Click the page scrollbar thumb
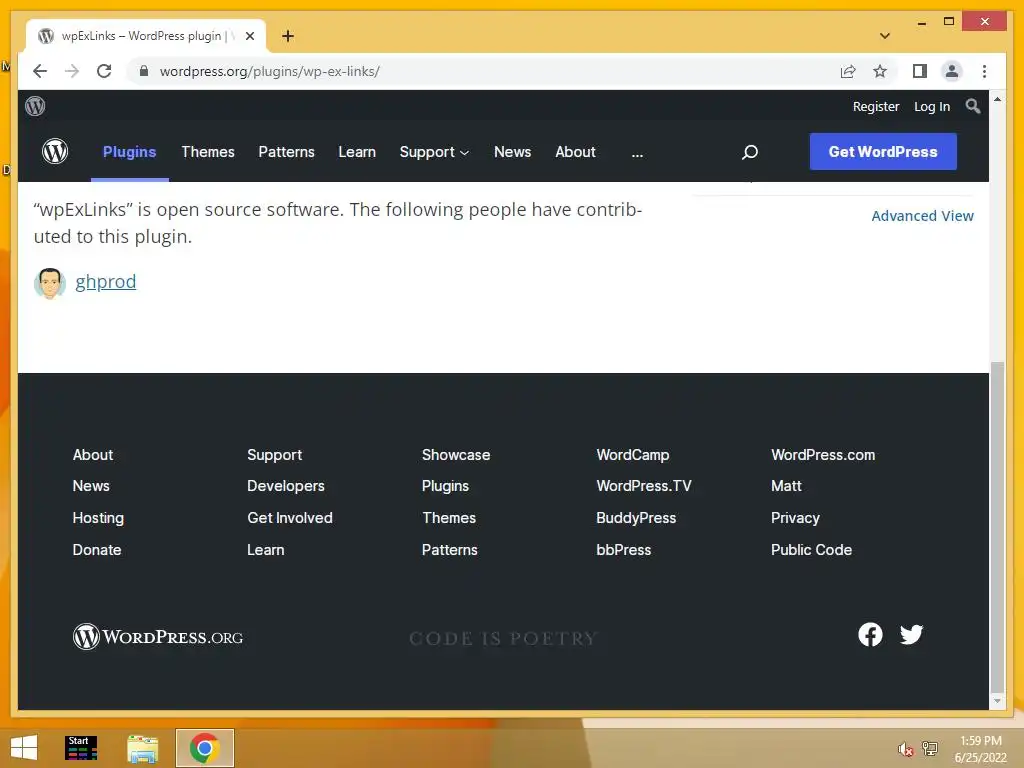 [x=997, y=526]
